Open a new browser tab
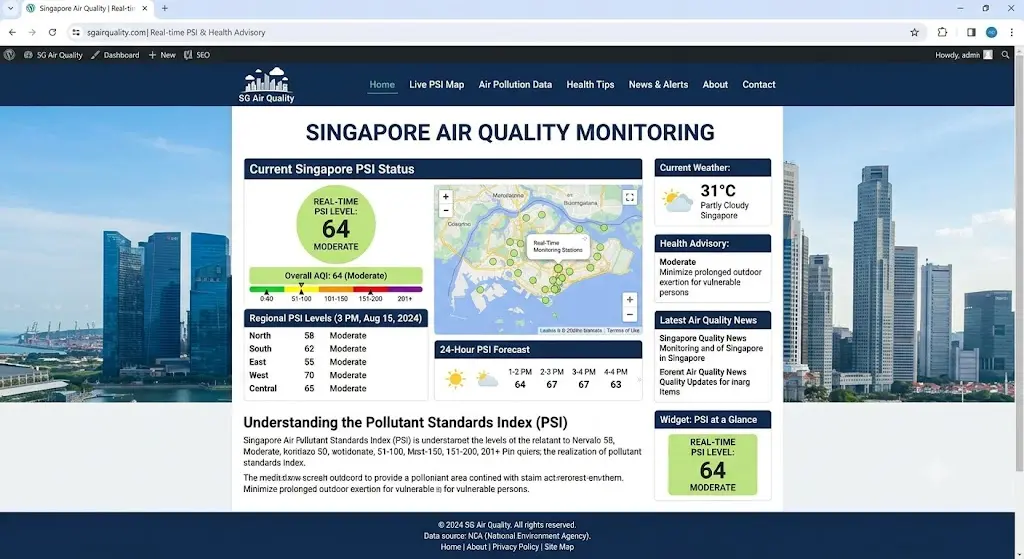 [x=165, y=8]
